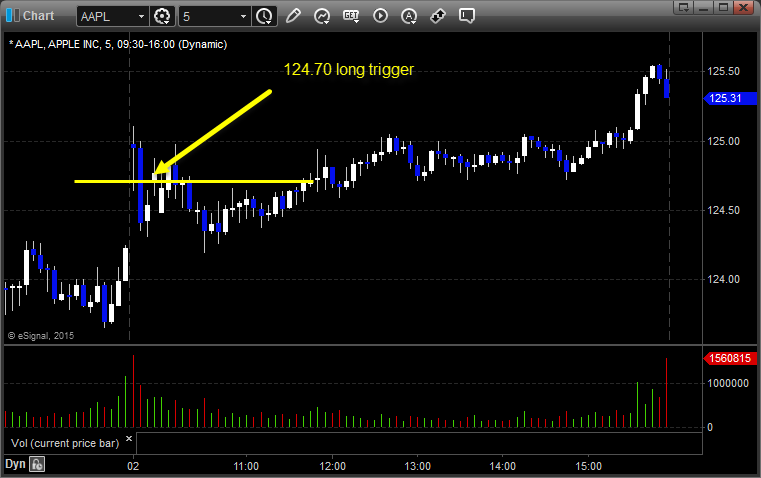Image resolution: width=761 pixels, height=478 pixels.
Task: Click the 14:00 time axis label
Action: point(502,466)
